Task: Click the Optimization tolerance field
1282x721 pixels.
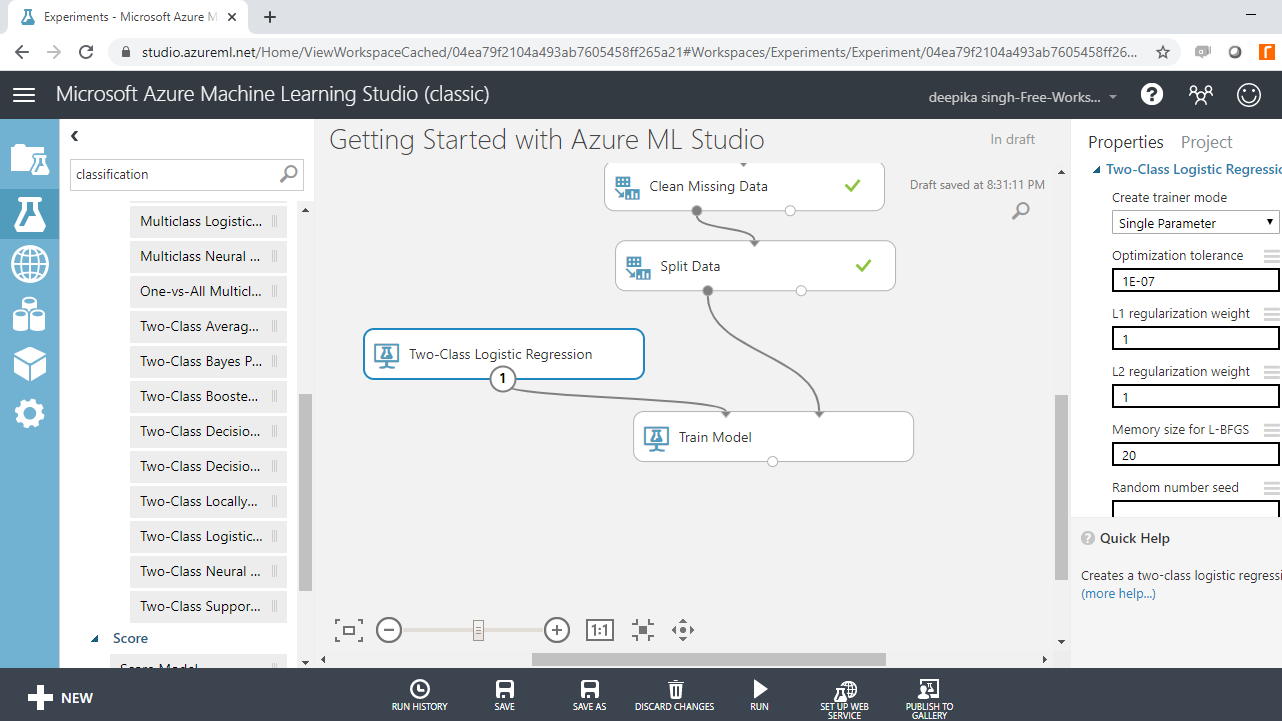Action: [x=1195, y=281]
